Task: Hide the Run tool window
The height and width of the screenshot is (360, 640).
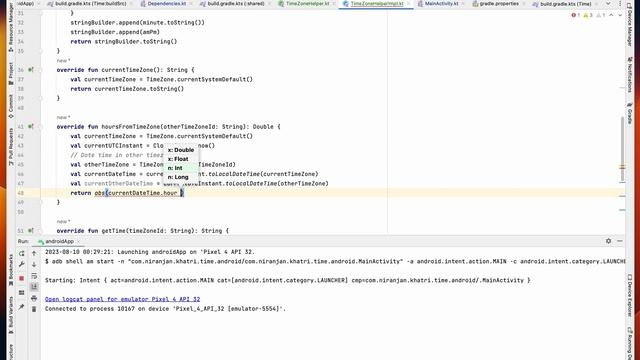Action: (620, 241)
